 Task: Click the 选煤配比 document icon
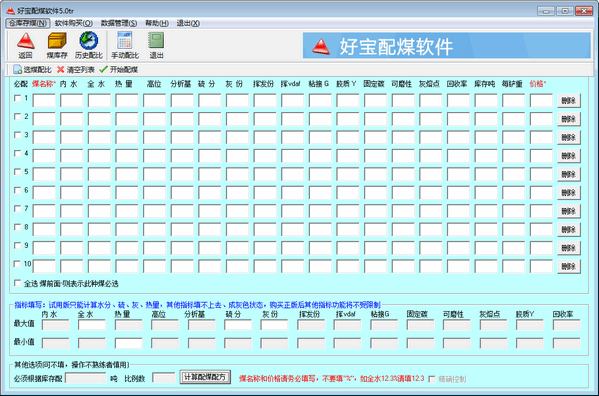point(17,70)
